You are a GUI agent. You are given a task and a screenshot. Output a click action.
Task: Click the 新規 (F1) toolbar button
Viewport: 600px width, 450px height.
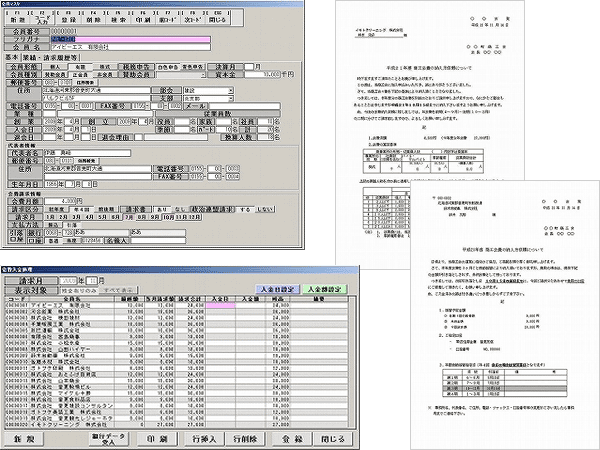[17, 19]
